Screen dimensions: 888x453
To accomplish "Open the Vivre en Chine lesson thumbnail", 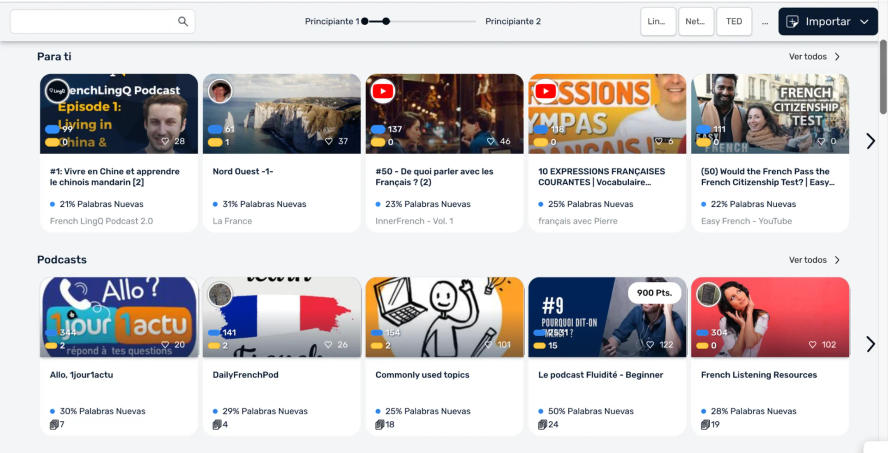I will [119, 114].
